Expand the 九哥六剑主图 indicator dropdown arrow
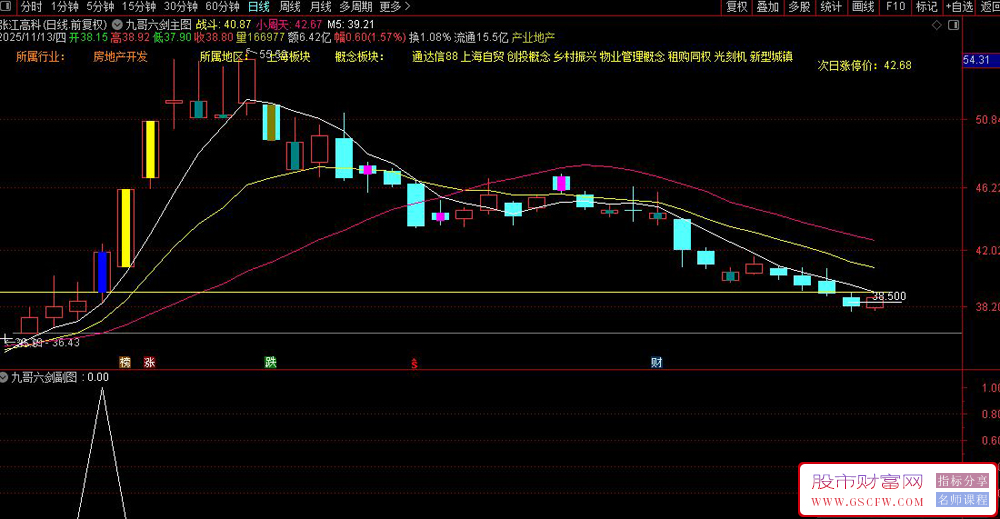Screen dimensions: 1000x519 pyautogui.click(x=117, y=25)
